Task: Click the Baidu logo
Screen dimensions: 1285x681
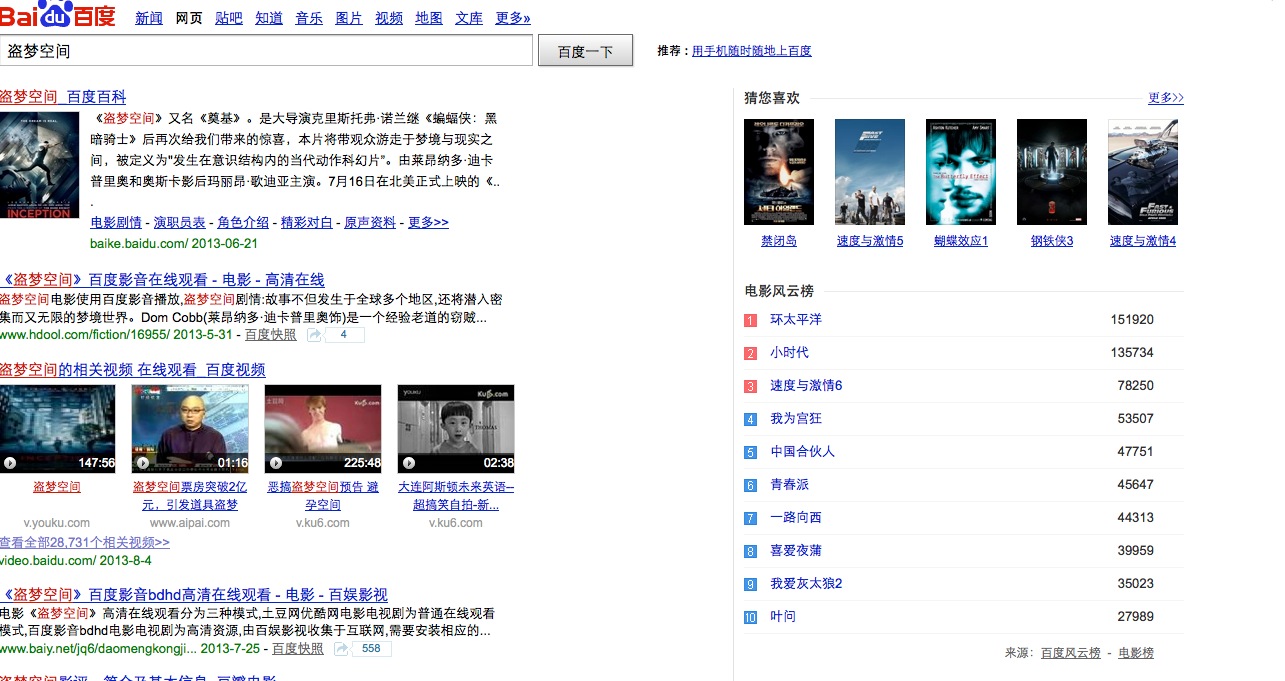Action: tap(57, 16)
